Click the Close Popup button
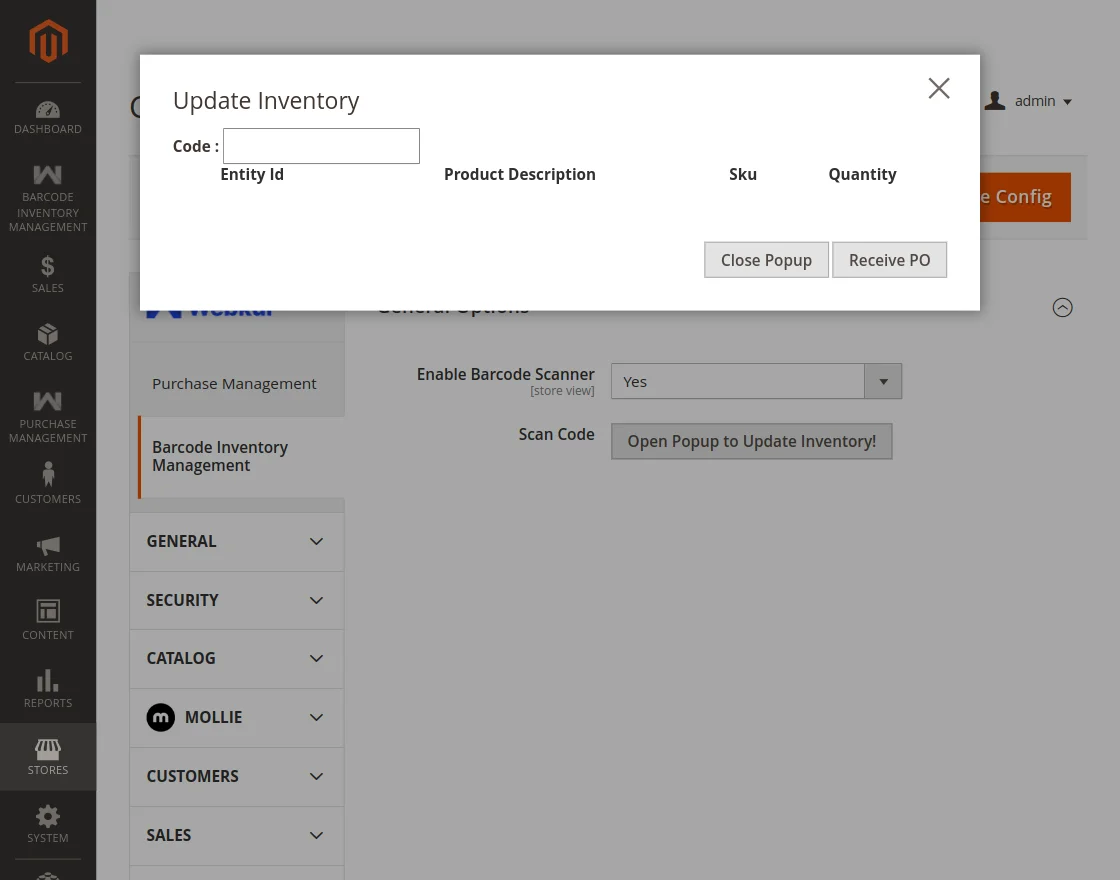 point(766,259)
